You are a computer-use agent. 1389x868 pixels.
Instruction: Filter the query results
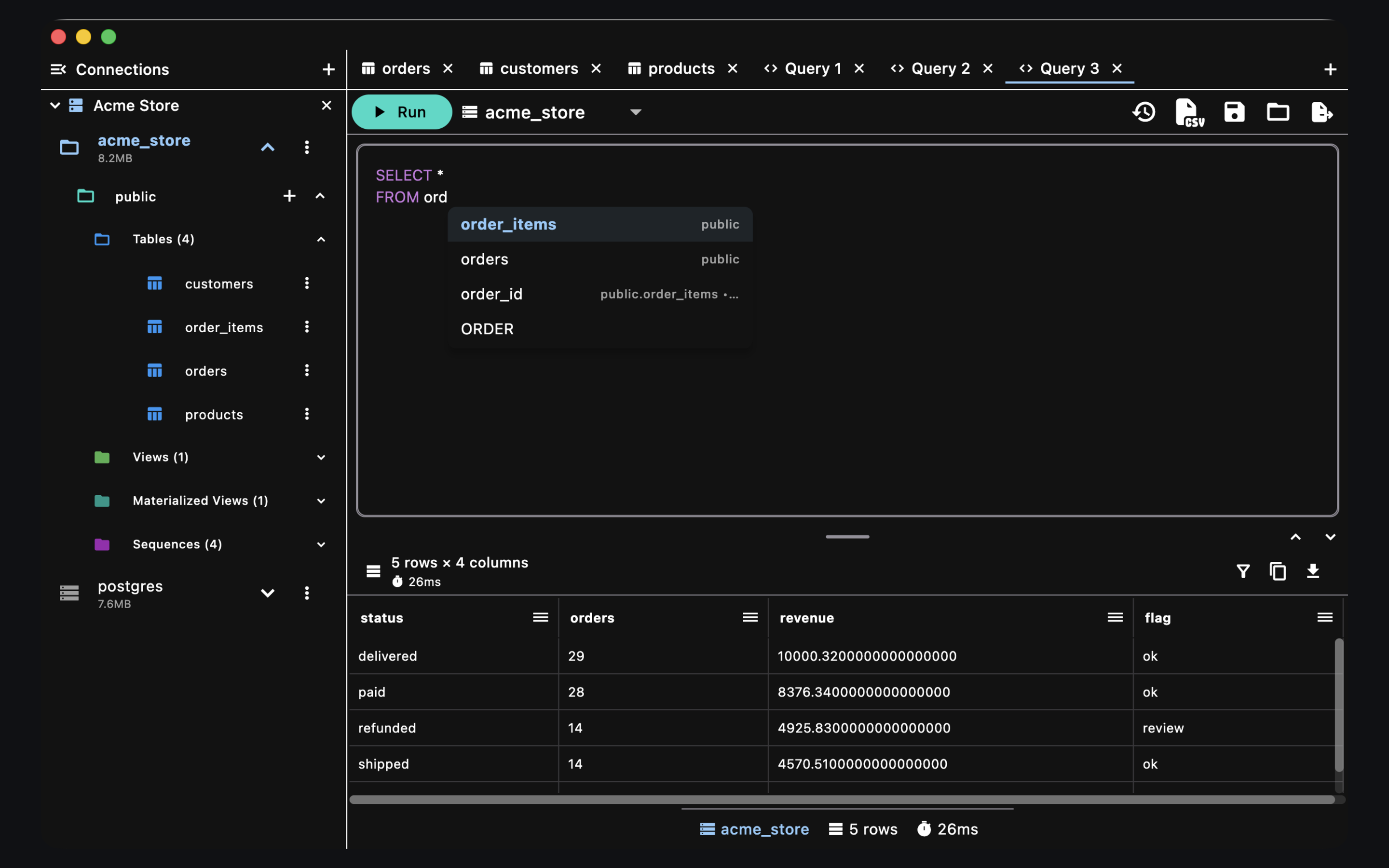click(1243, 571)
